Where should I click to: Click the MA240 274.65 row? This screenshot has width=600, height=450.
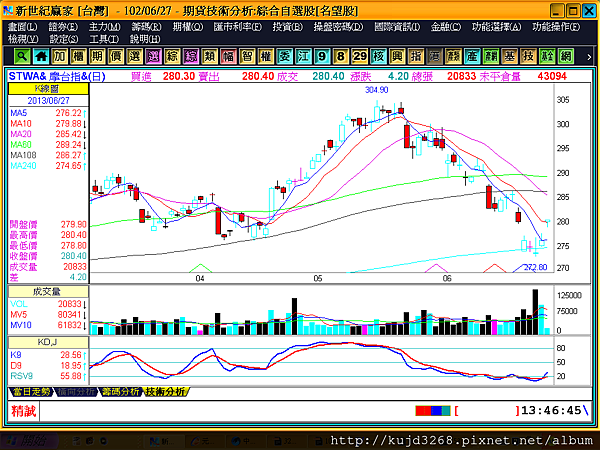48,166
